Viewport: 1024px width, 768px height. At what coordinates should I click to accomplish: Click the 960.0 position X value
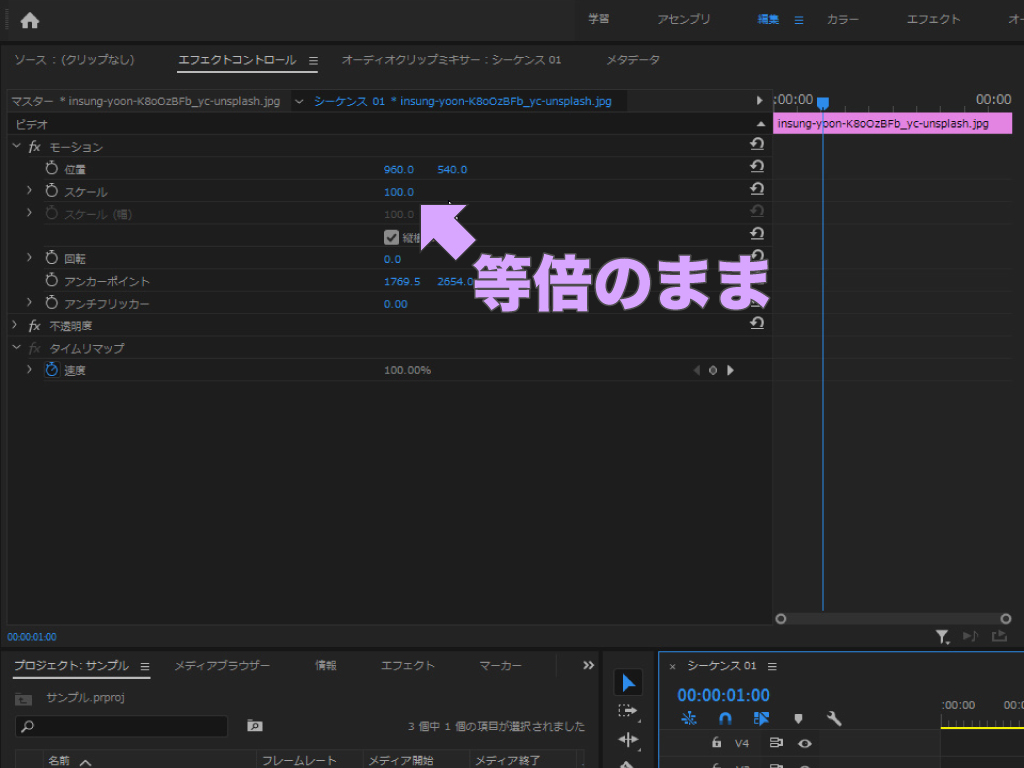398,169
